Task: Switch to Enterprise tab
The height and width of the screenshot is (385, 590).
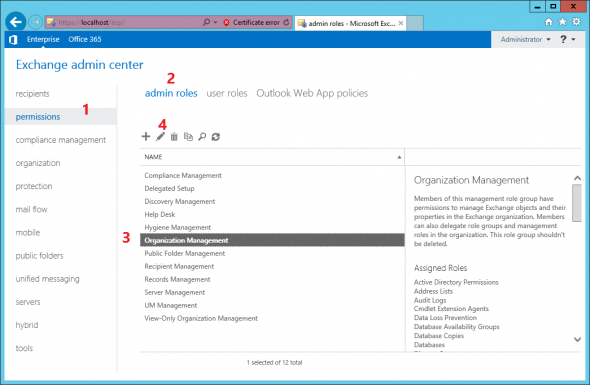Action: point(43,39)
